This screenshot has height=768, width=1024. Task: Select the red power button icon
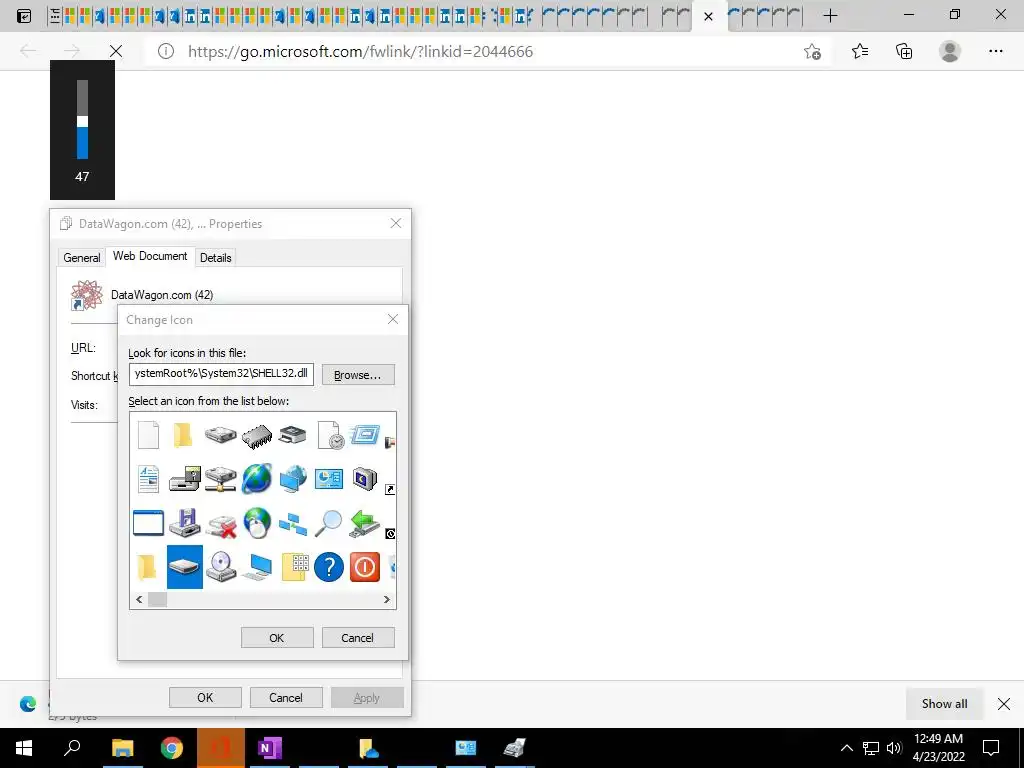[x=364, y=567]
